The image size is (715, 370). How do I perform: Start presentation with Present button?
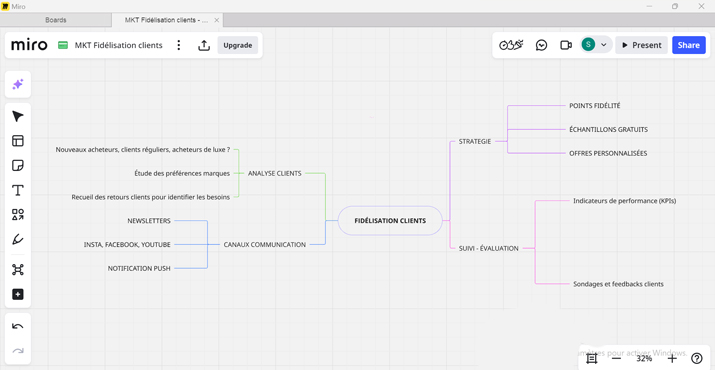(641, 45)
